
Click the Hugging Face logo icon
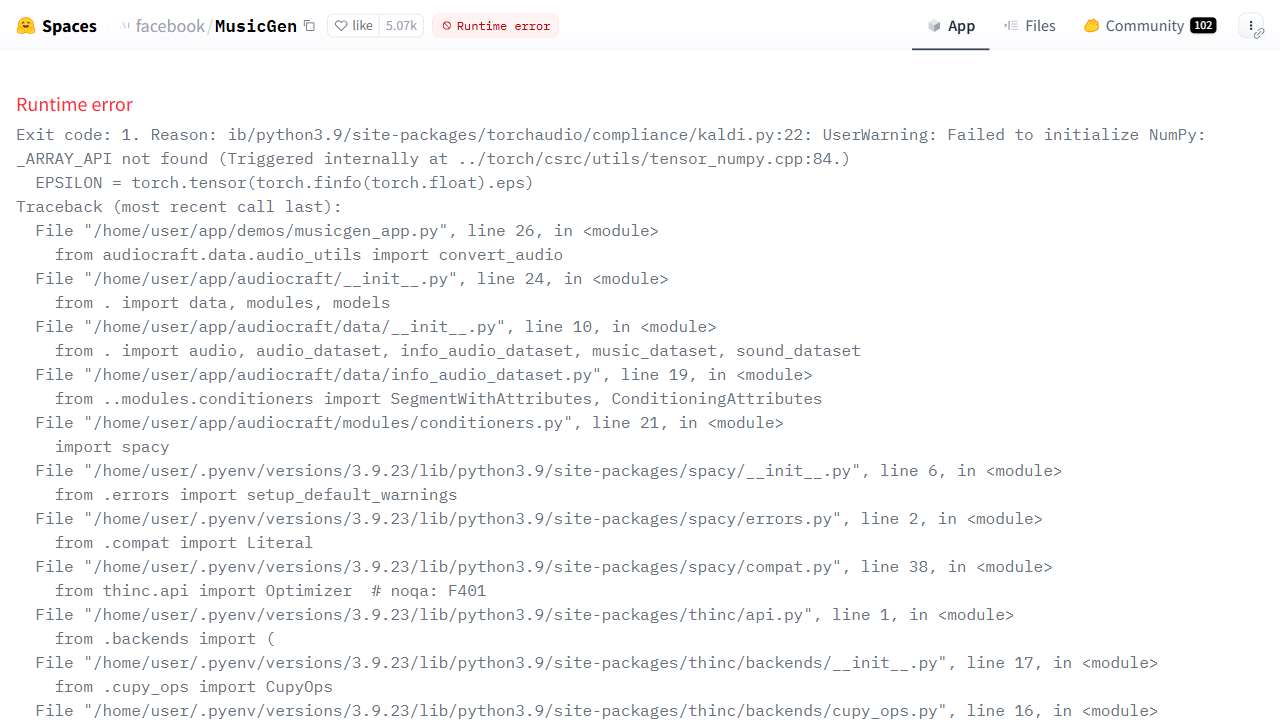click(26, 26)
